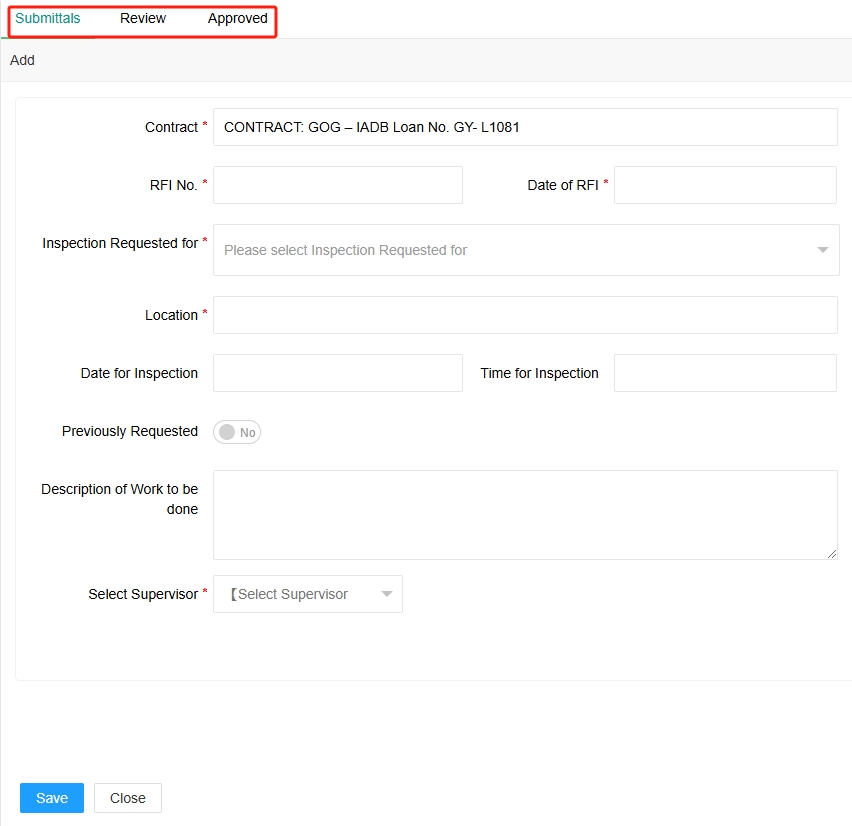Save the RFI form
Screen dimensions: 852x826
coord(52,798)
